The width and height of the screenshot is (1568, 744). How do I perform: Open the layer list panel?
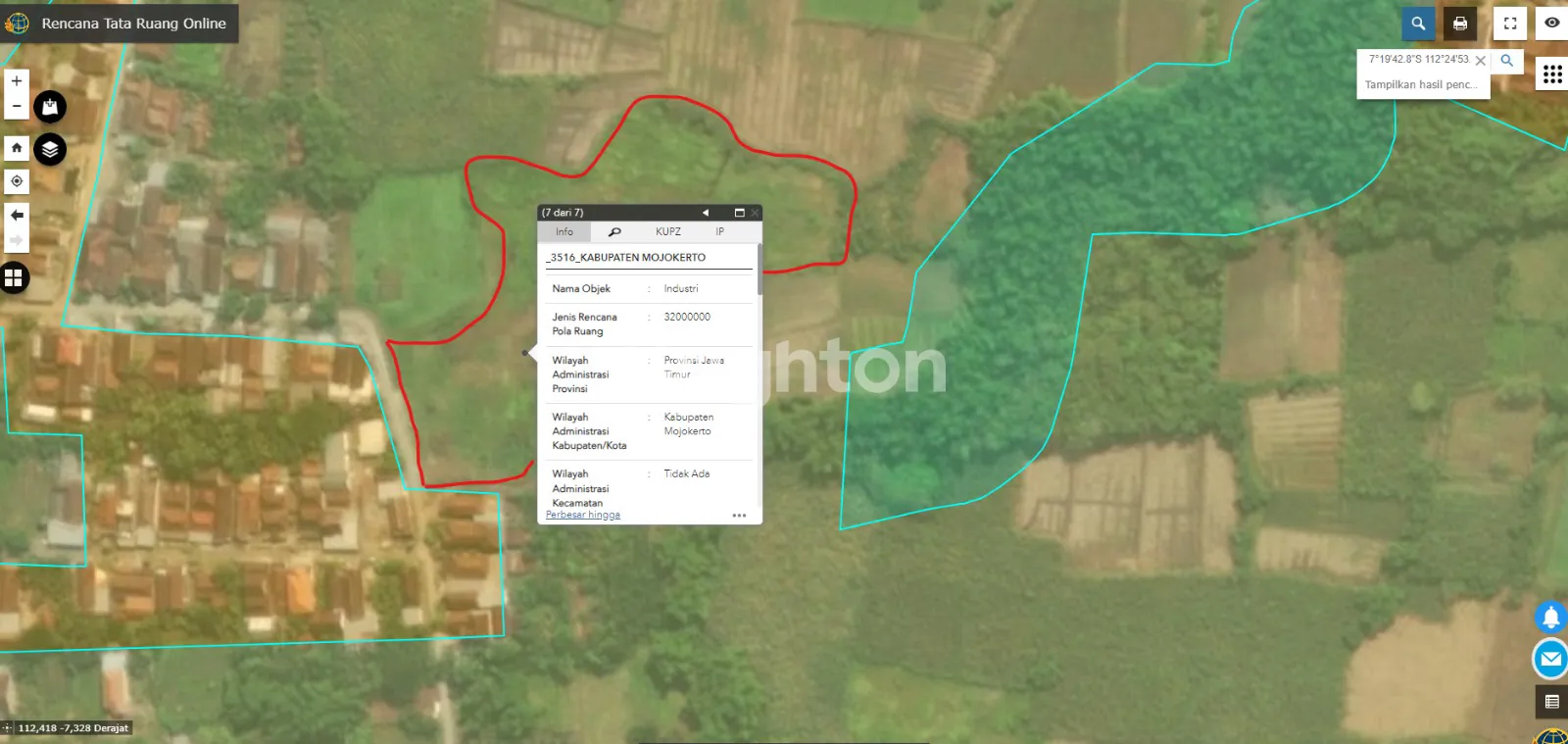(x=50, y=149)
